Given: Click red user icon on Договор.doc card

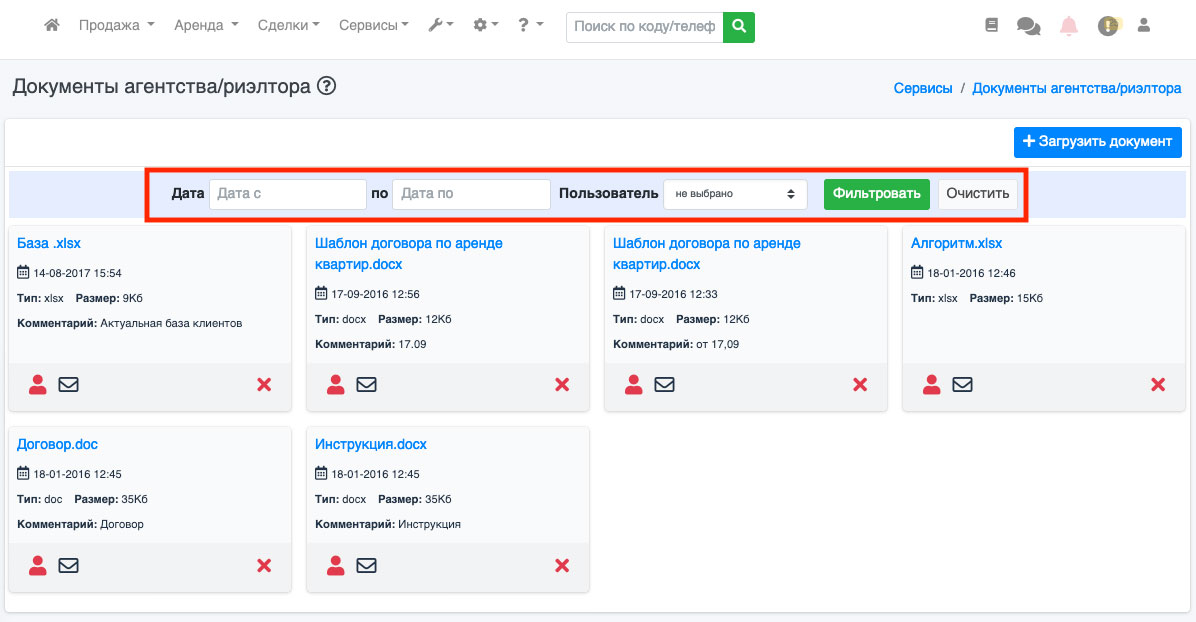Looking at the screenshot, I should [38, 566].
